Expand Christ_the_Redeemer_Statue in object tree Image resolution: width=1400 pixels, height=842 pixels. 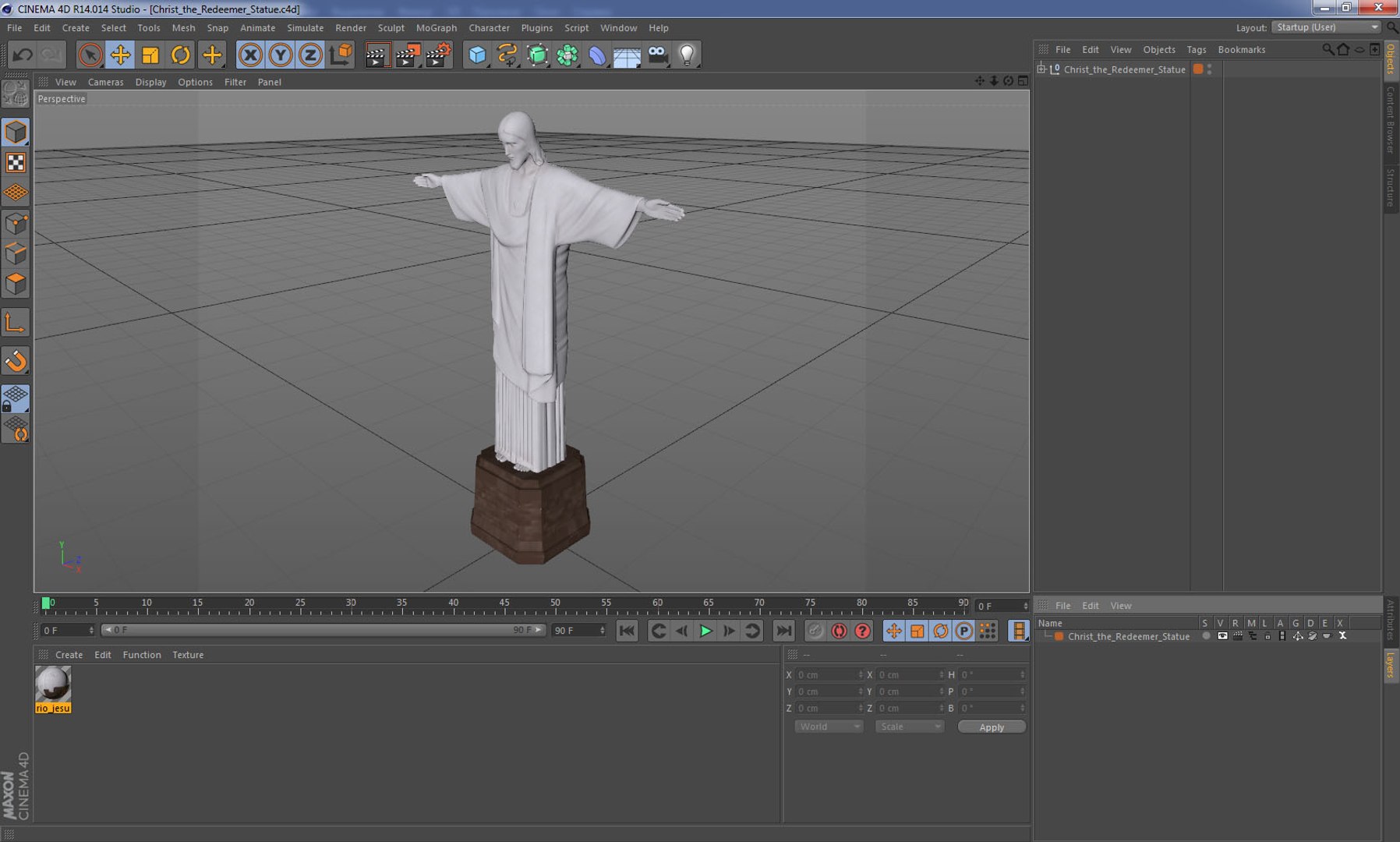coord(1041,69)
